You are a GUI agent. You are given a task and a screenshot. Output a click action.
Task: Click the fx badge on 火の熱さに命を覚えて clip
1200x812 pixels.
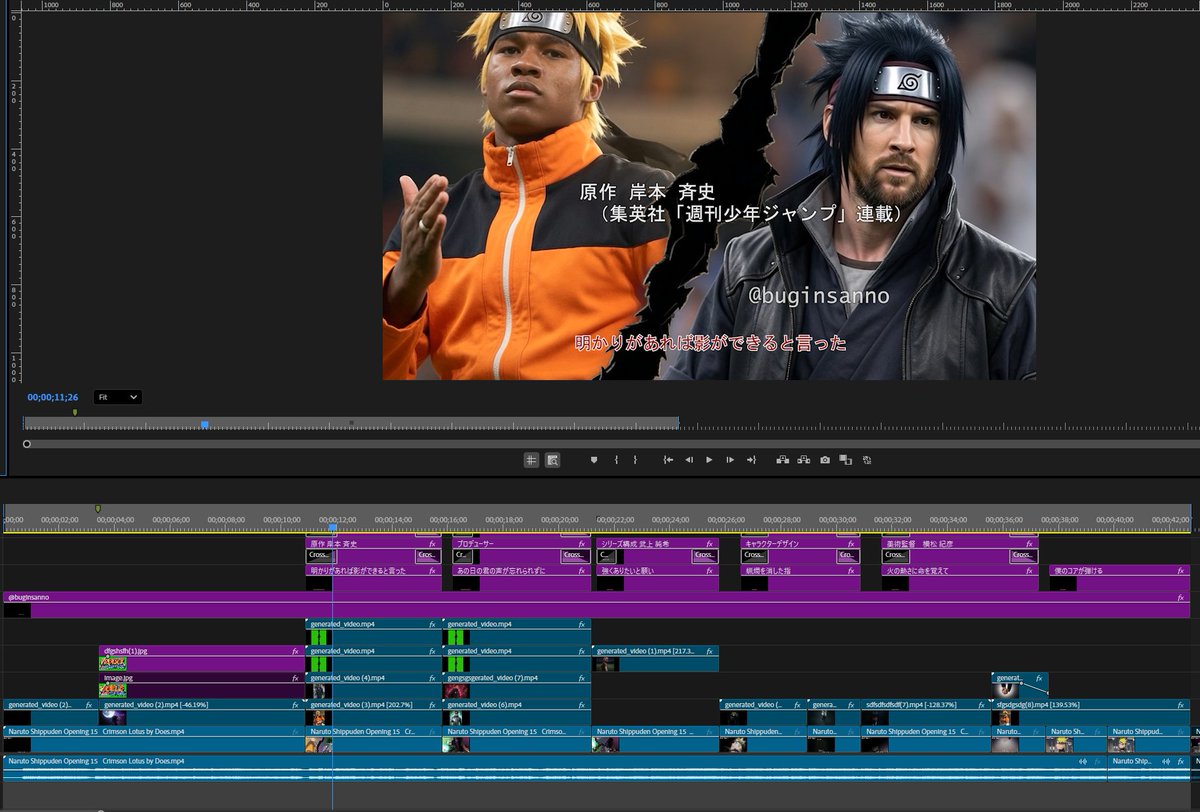tap(1029, 571)
